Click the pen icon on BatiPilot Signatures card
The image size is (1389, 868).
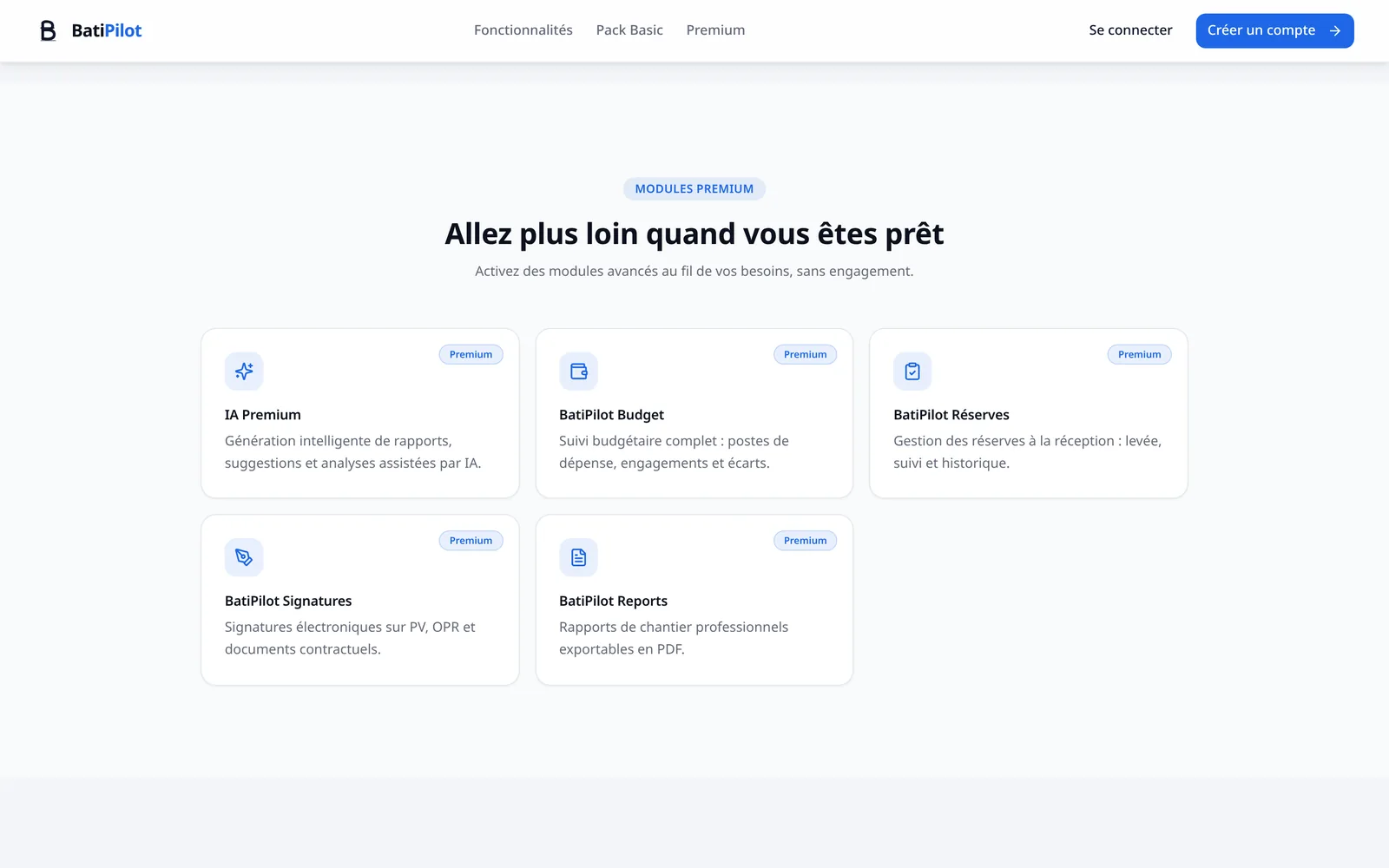pyautogui.click(x=244, y=557)
